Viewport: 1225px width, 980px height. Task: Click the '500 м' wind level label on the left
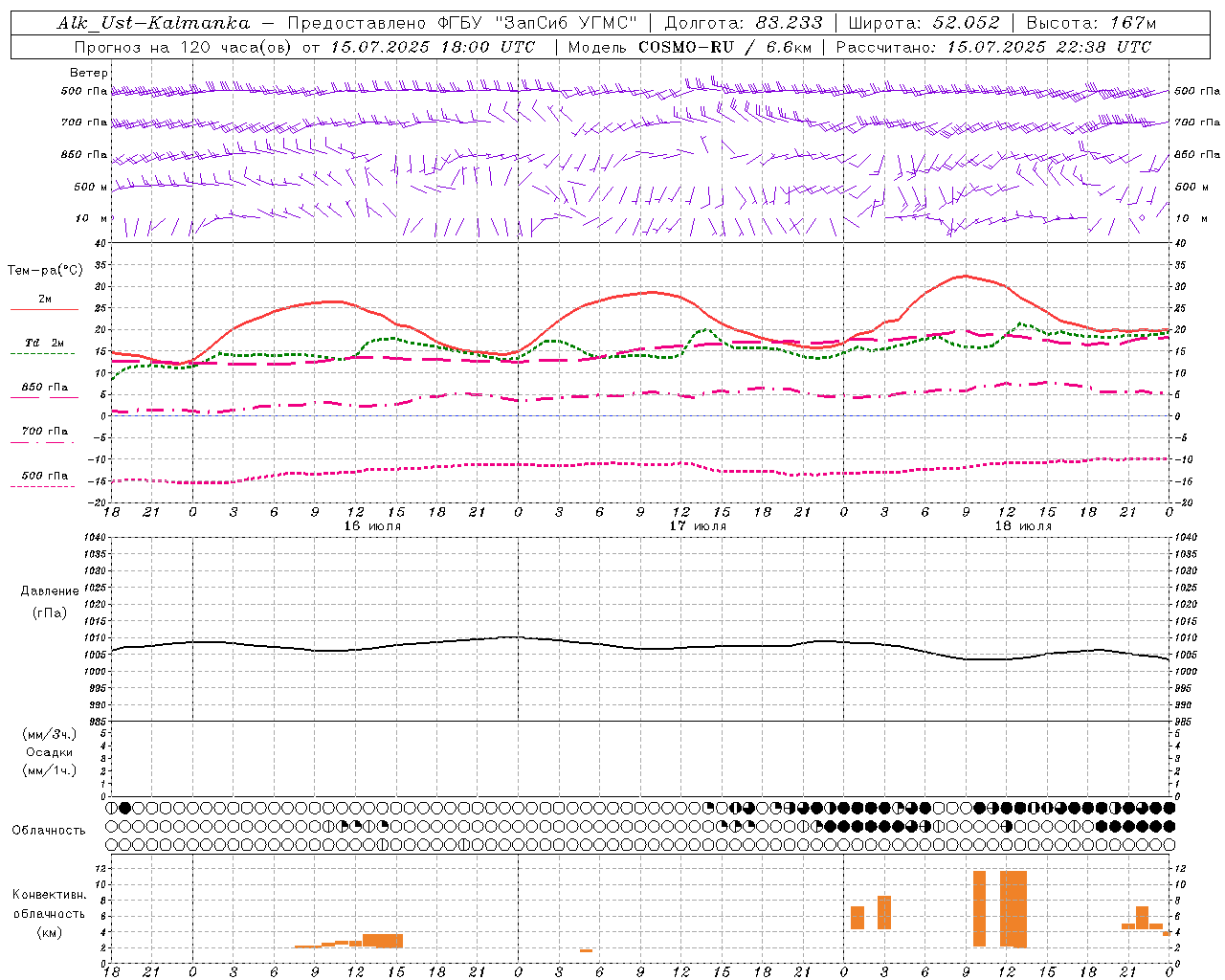(x=92, y=187)
